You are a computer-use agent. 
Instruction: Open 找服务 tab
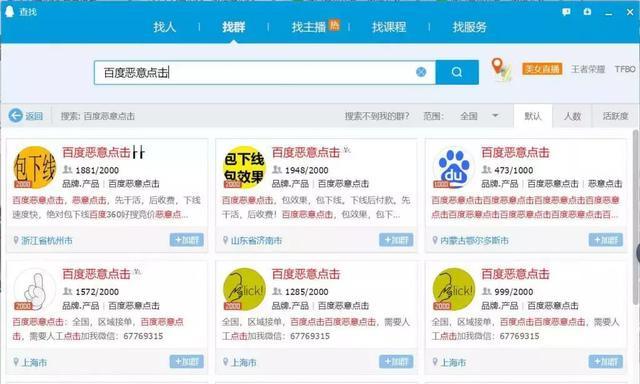469,27
